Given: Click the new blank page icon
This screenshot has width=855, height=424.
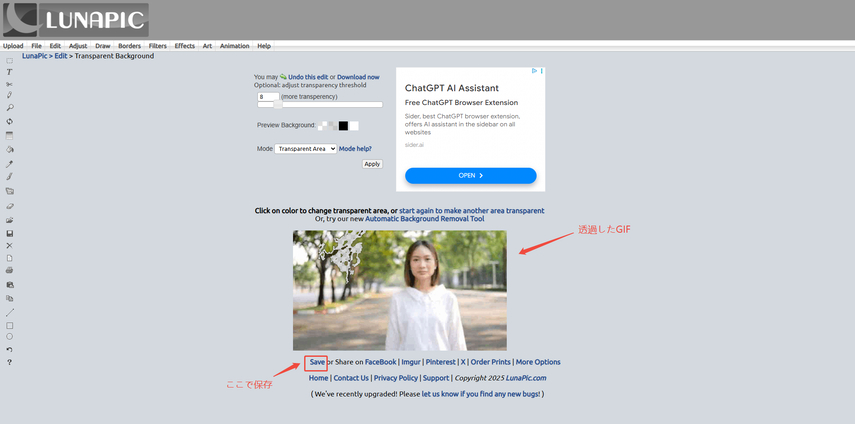Looking at the screenshot, I should [9, 258].
